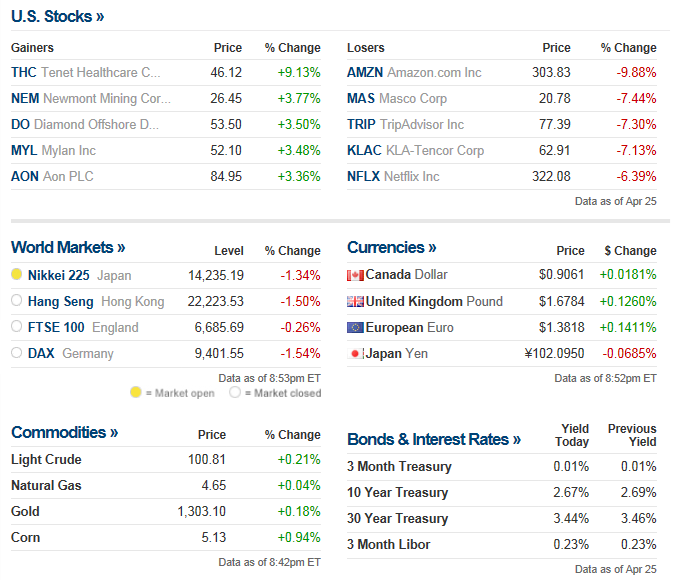675x580 pixels.
Task: Open the THC Tenet Healthcare stock link
Action: click(24, 73)
